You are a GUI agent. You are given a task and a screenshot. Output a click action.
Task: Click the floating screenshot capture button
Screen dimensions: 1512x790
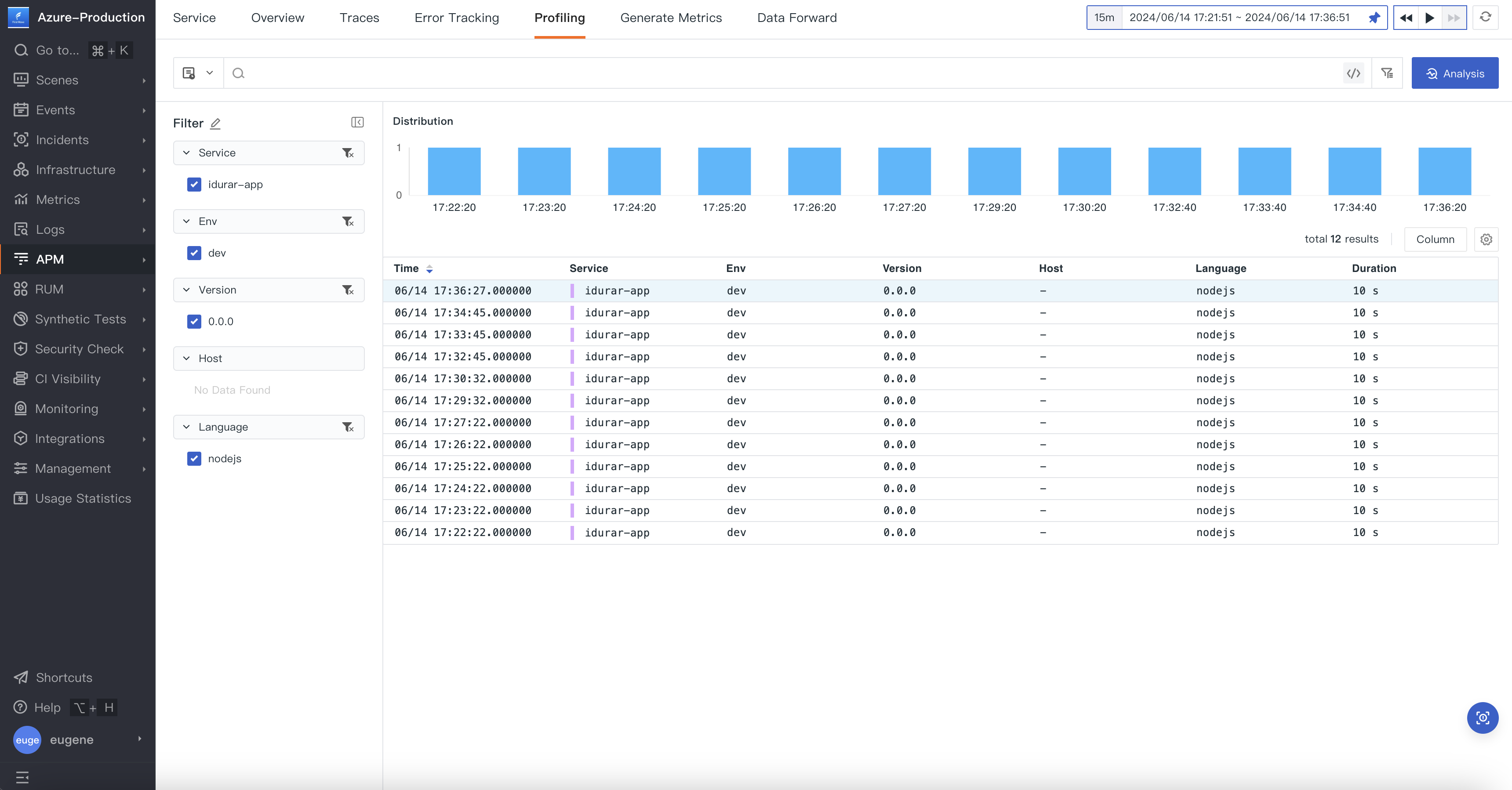pyautogui.click(x=1483, y=717)
